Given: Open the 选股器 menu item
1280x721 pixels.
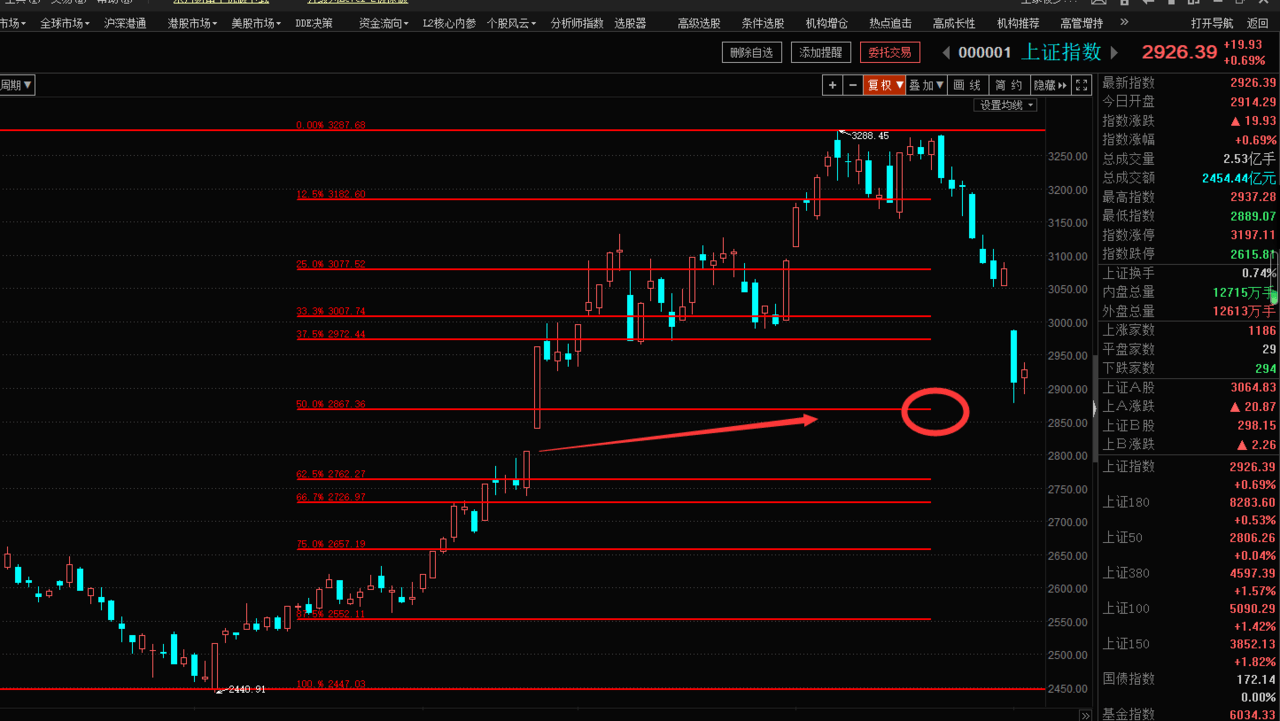Looking at the screenshot, I should (x=630, y=23).
